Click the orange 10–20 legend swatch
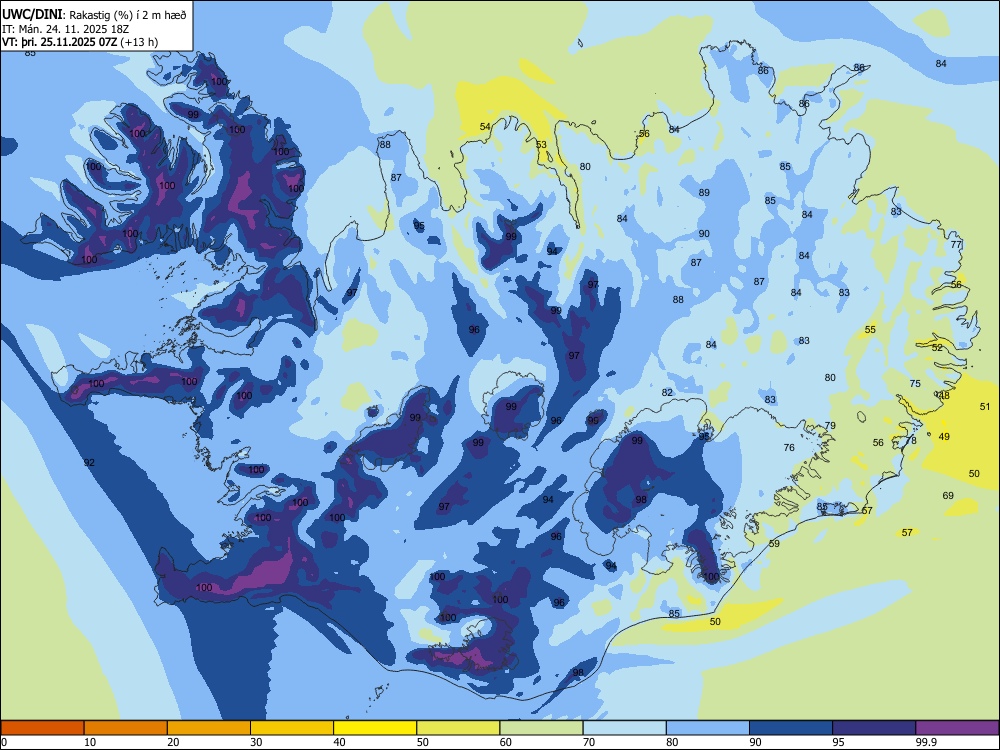 pyautogui.click(x=126, y=728)
